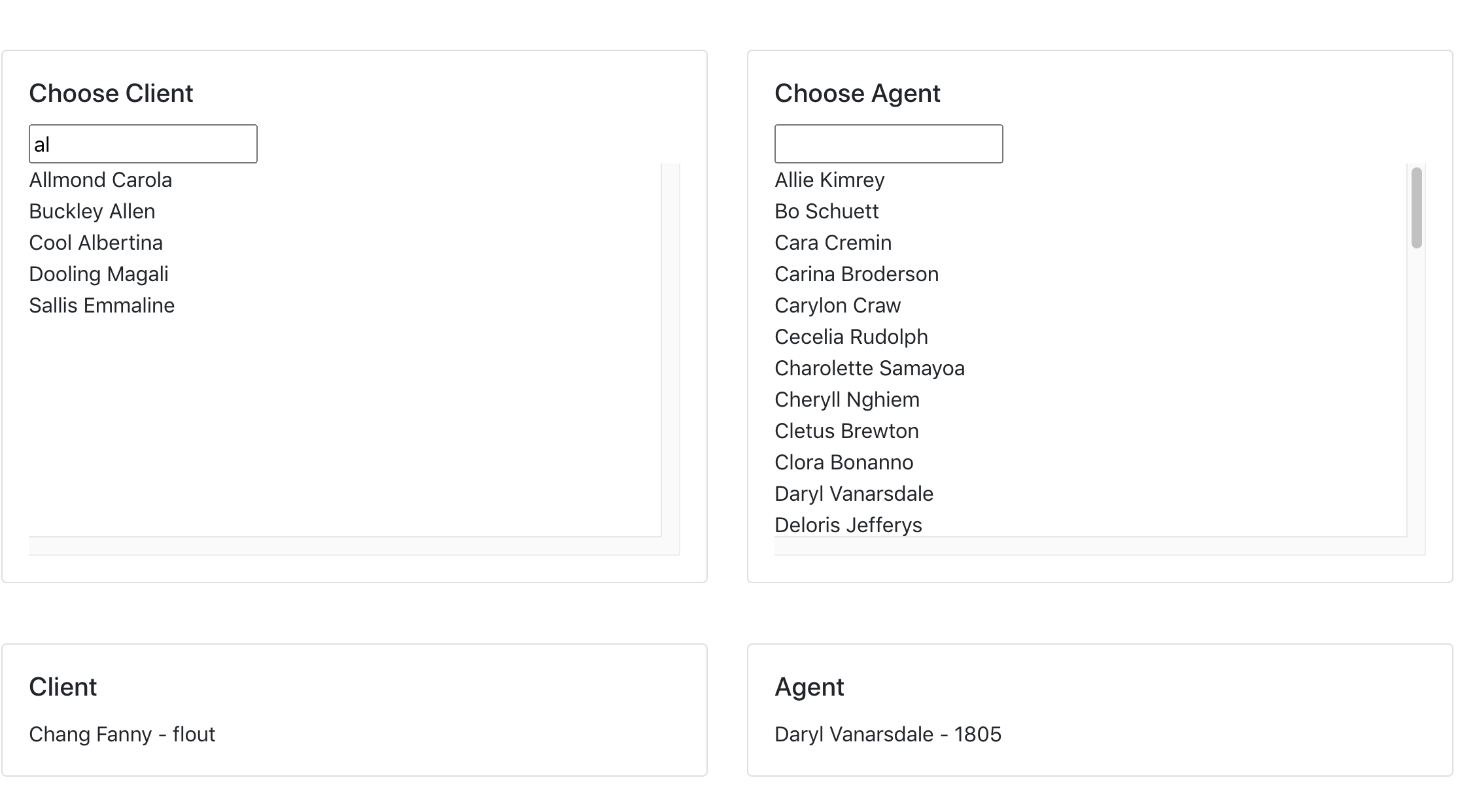Pick agent Carina Broderson

click(x=856, y=274)
